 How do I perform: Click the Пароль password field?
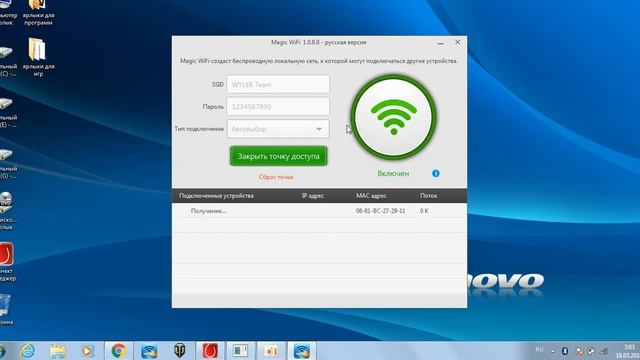tap(278, 107)
